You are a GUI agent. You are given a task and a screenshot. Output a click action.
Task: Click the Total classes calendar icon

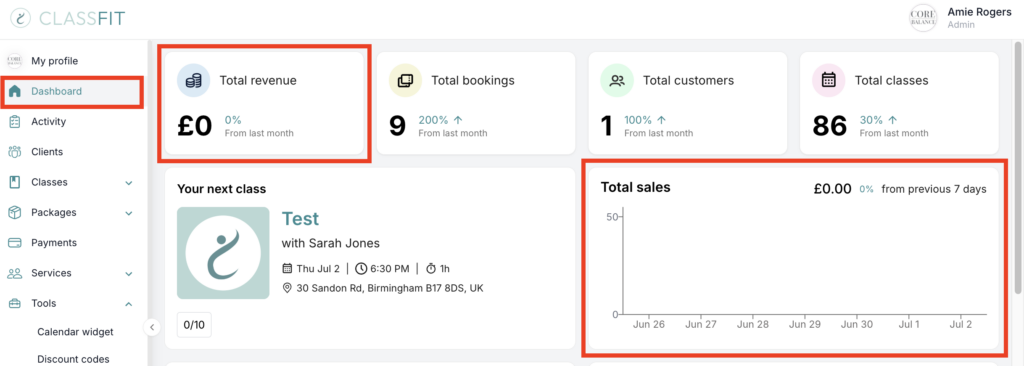[x=829, y=80]
